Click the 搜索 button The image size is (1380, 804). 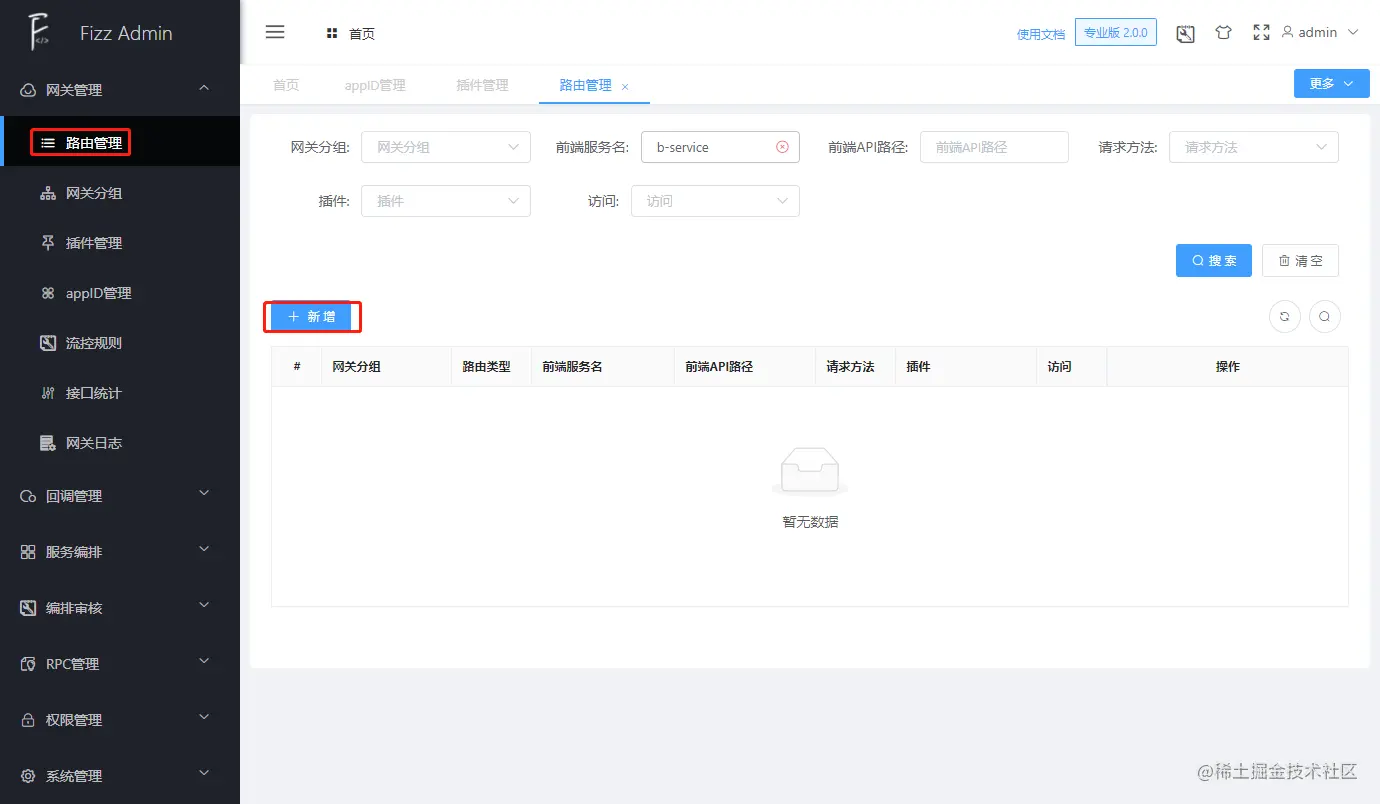coord(1213,260)
